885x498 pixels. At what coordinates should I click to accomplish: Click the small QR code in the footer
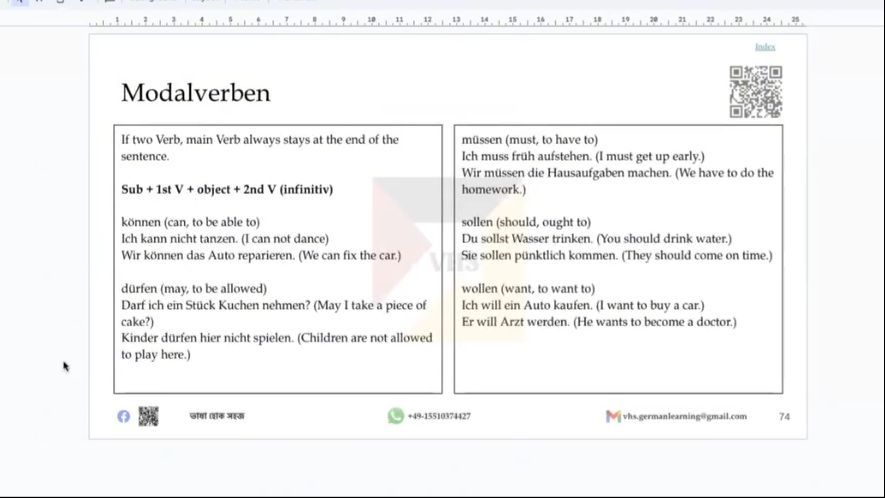pyautogui.click(x=148, y=416)
